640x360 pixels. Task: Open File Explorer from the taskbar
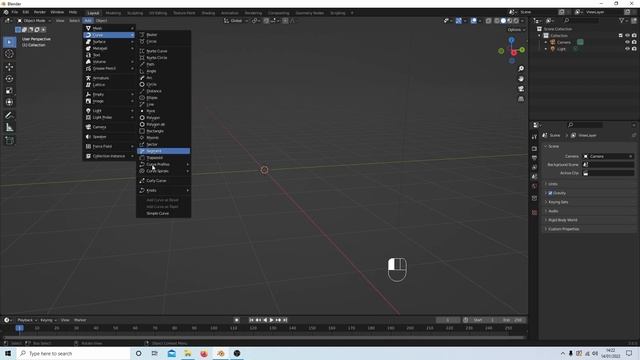tap(188, 353)
